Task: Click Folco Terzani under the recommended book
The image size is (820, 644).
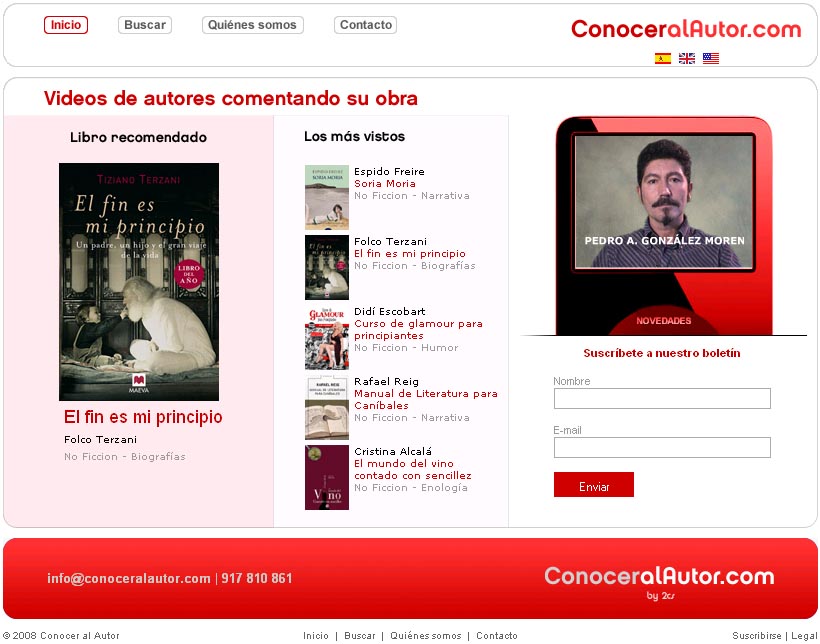Action: tap(100, 439)
